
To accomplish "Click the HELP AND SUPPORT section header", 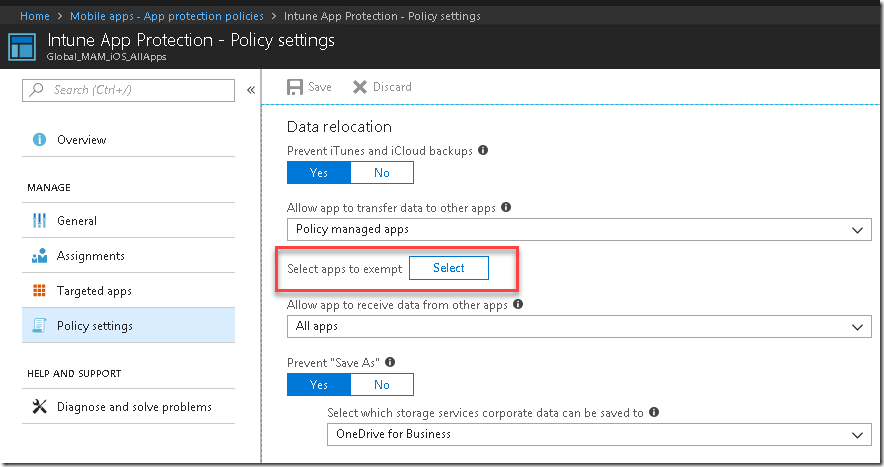I will coord(74,373).
